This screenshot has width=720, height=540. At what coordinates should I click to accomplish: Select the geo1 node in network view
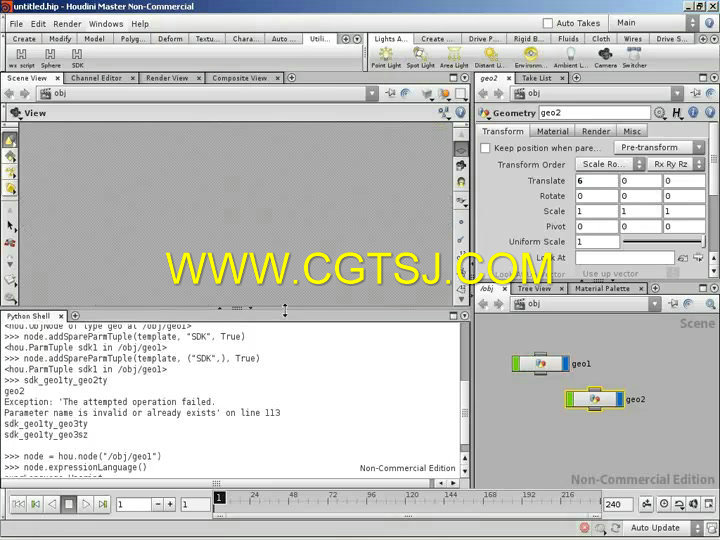pyautogui.click(x=540, y=364)
